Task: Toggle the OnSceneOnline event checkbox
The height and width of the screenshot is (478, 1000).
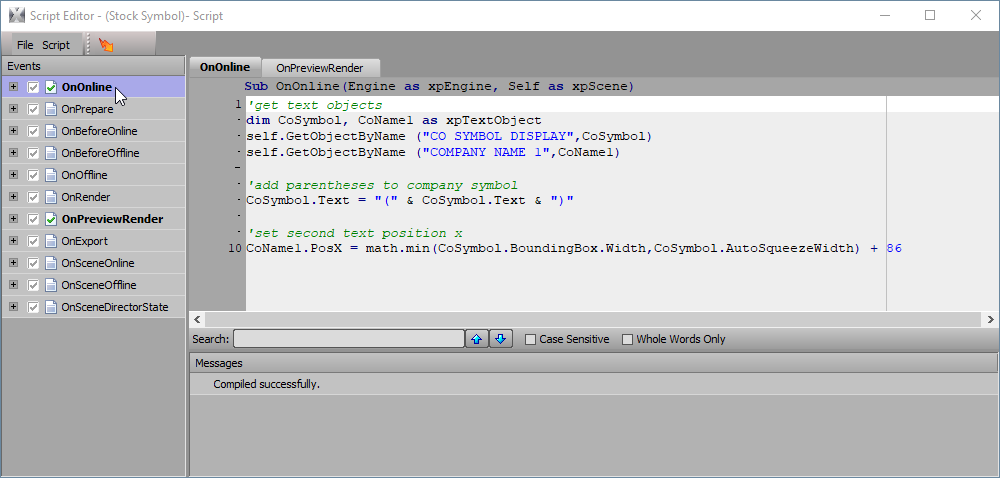Action: coord(34,263)
